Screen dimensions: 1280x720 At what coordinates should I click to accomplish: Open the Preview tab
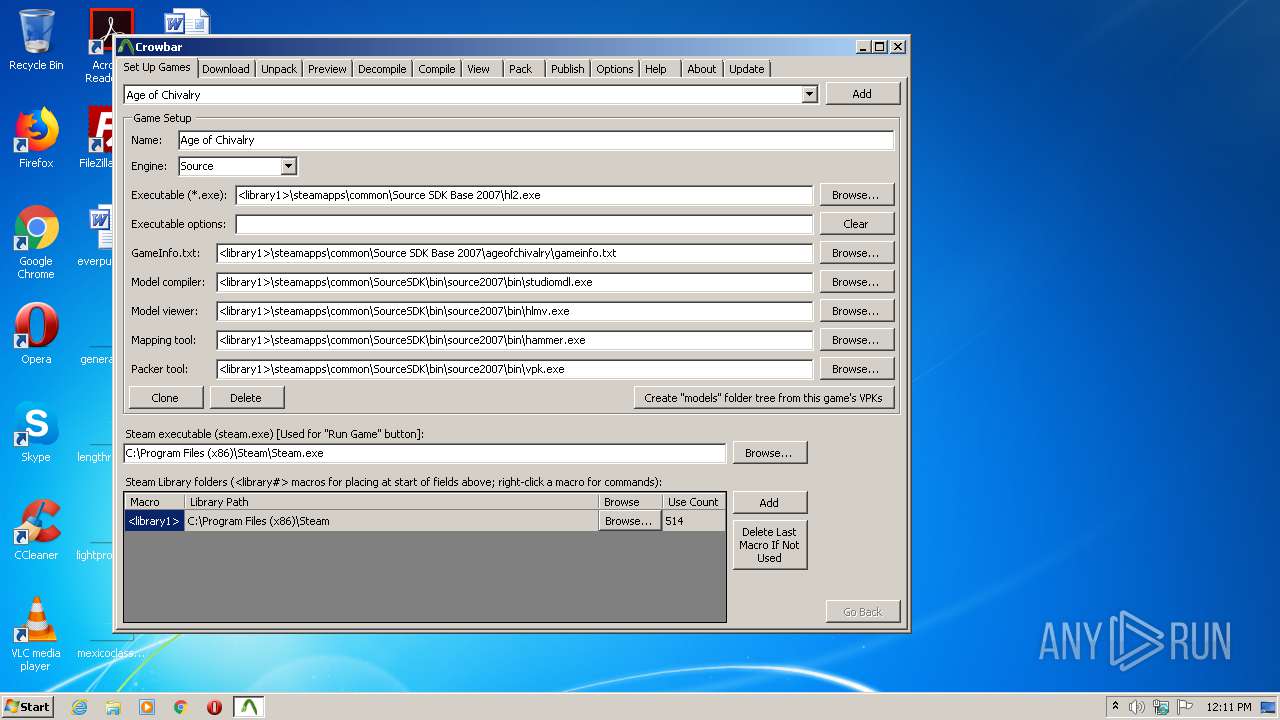pyautogui.click(x=327, y=69)
